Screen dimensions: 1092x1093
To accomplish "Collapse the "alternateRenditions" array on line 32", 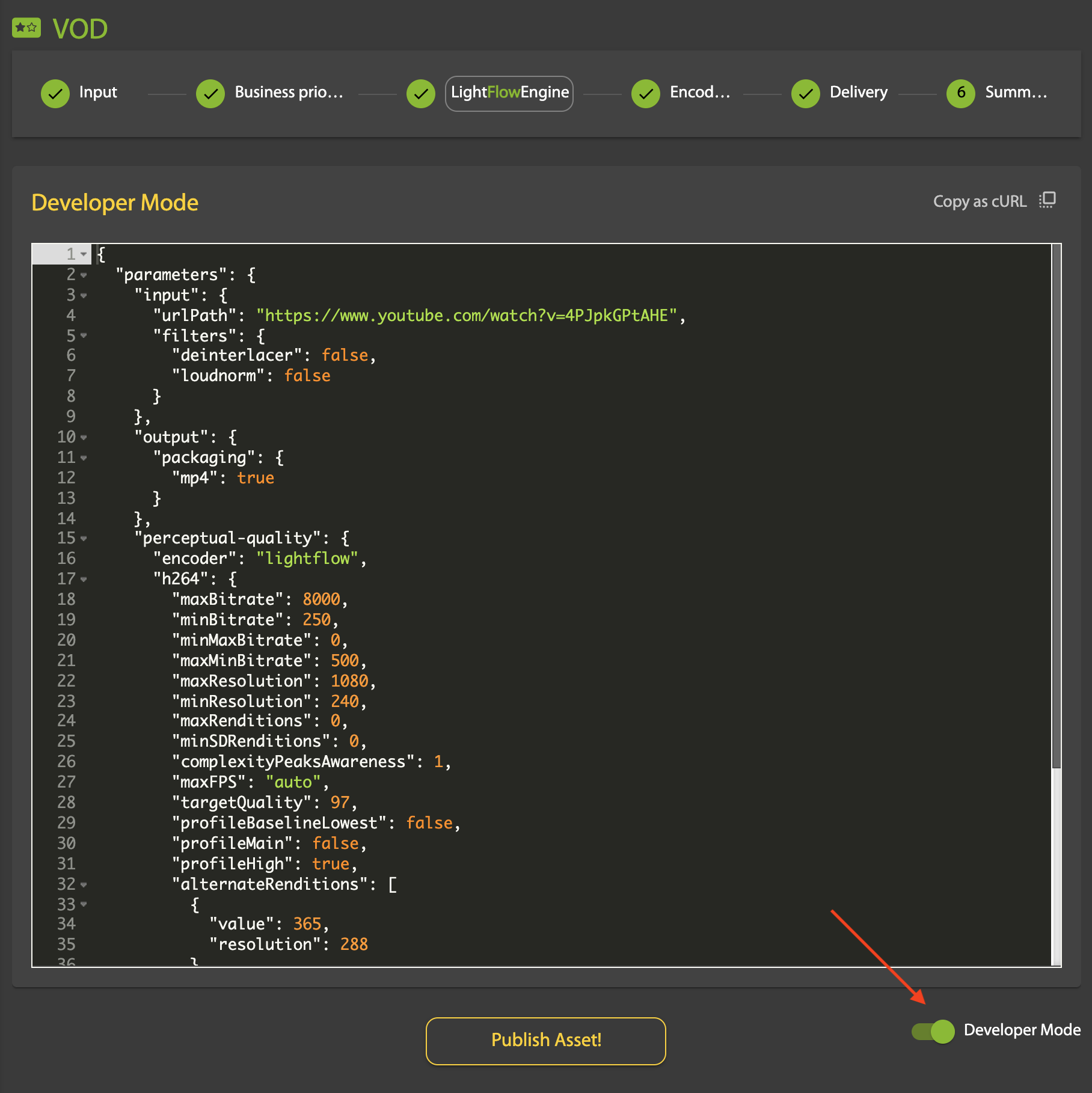I will [84, 885].
